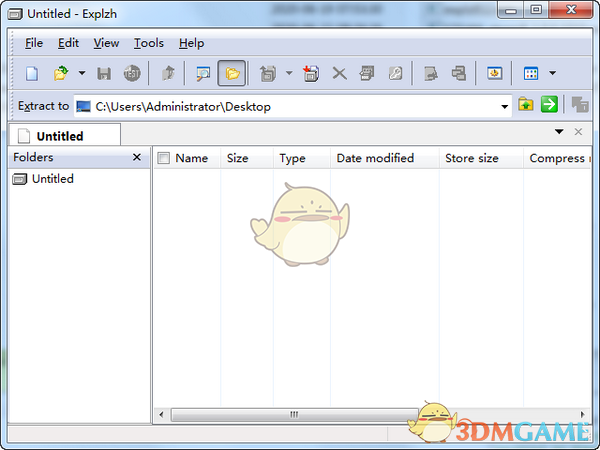Maximize the Explzh window
This screenshot has height=450, width=600.
(536, 10)
